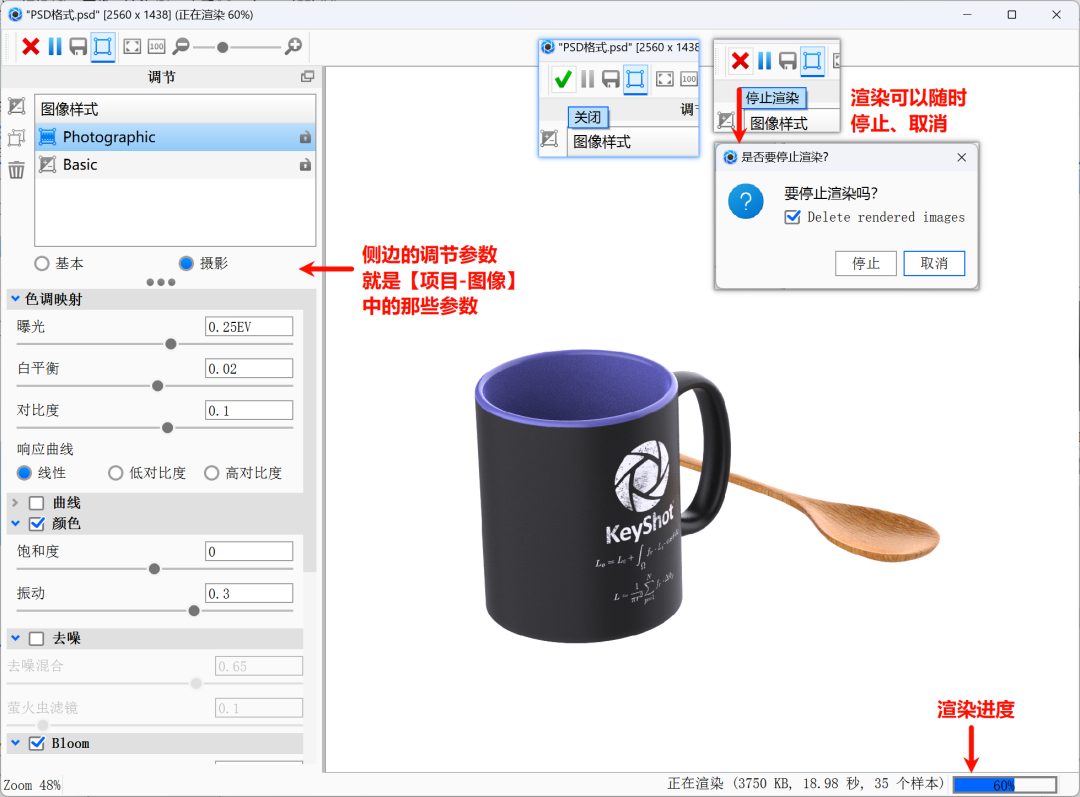Toggle the region render icon in main toolbar
This screenshot has width=1080, height=797.
[103, 47]
